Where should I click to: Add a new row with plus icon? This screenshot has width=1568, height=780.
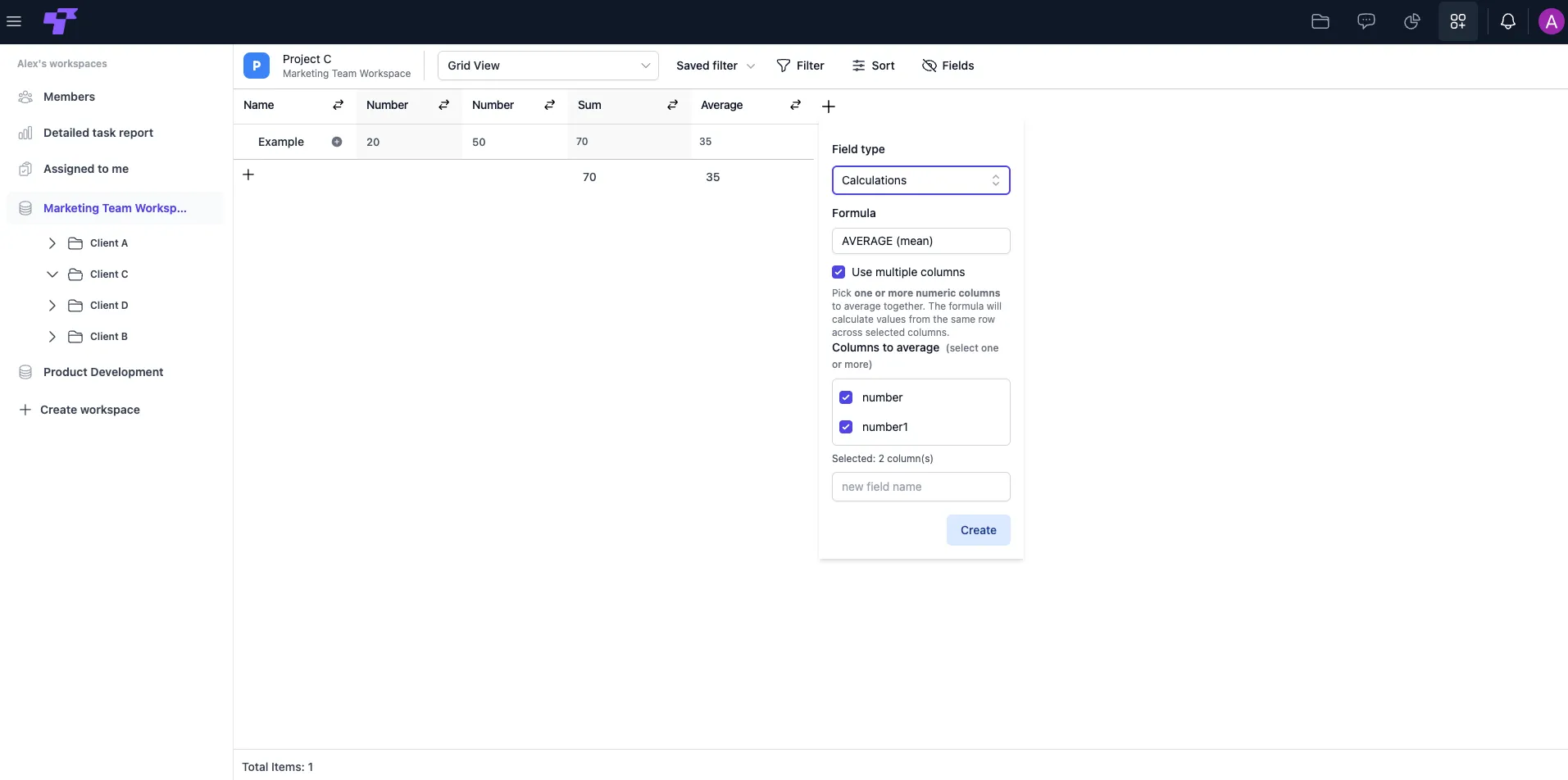248,175
